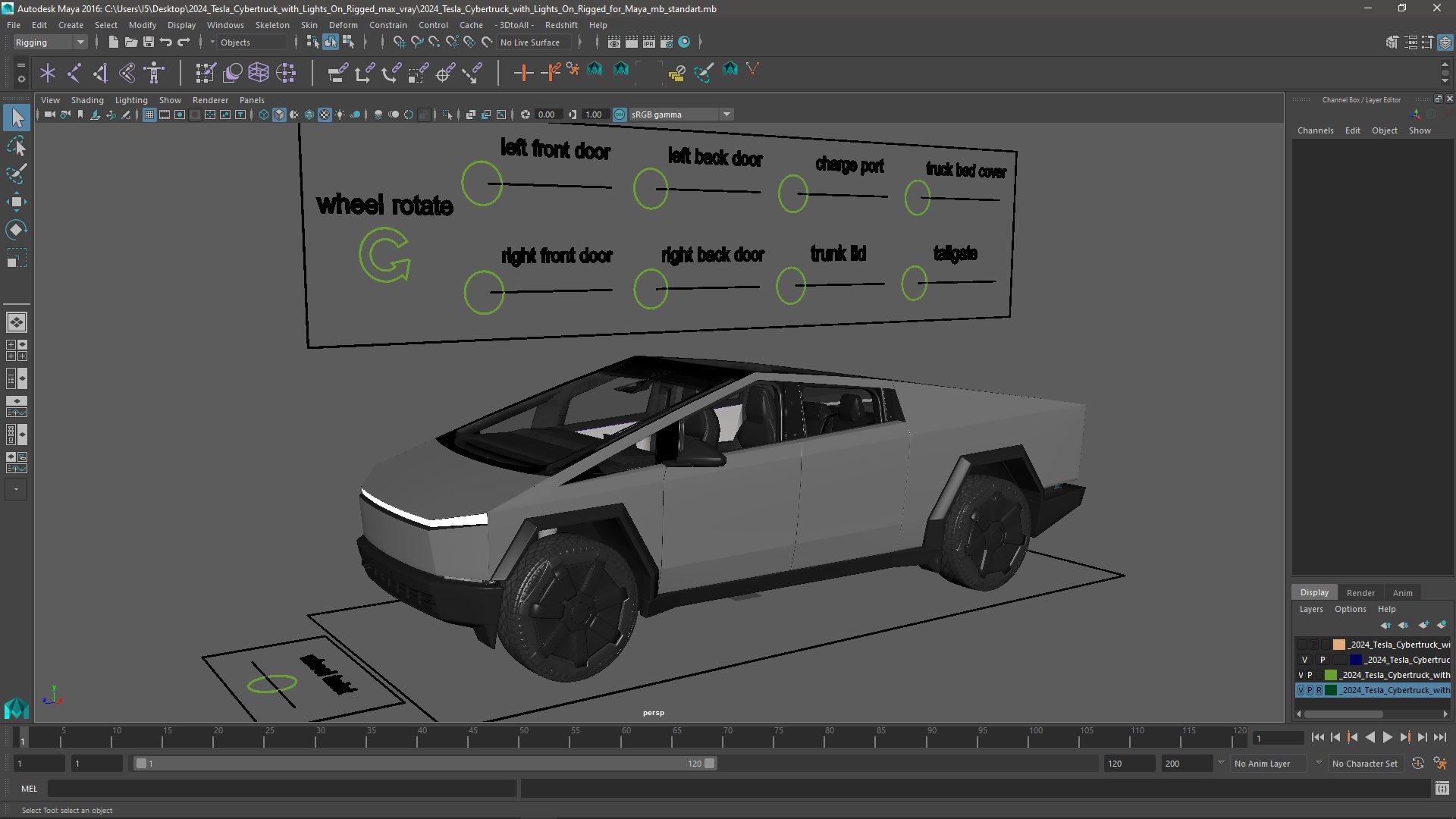The image size is (1456, 819).
Task: Open layer editor Options menu
Action: (x=1350, y=609)
